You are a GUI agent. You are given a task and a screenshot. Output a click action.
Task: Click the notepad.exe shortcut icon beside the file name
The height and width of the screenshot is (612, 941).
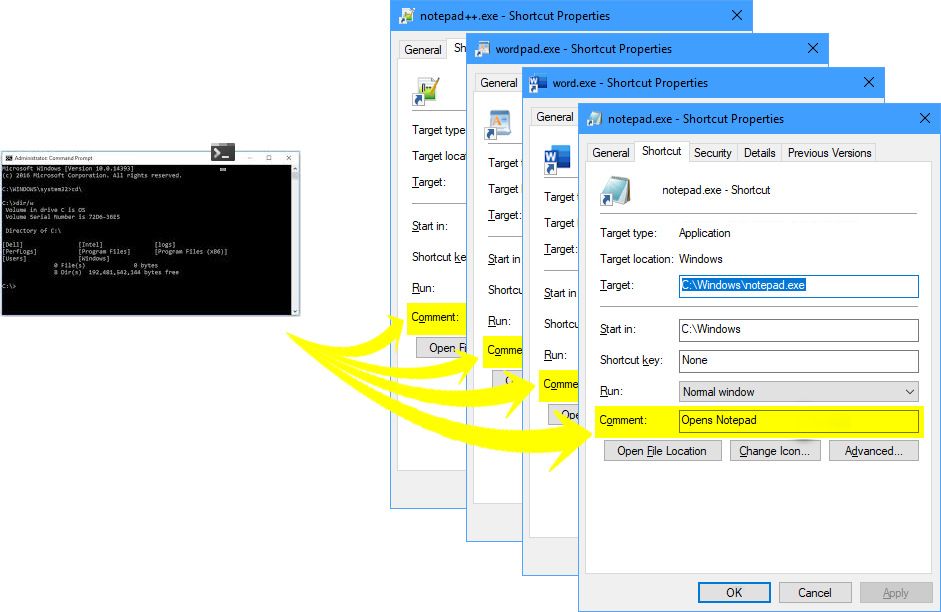(616, 191)
